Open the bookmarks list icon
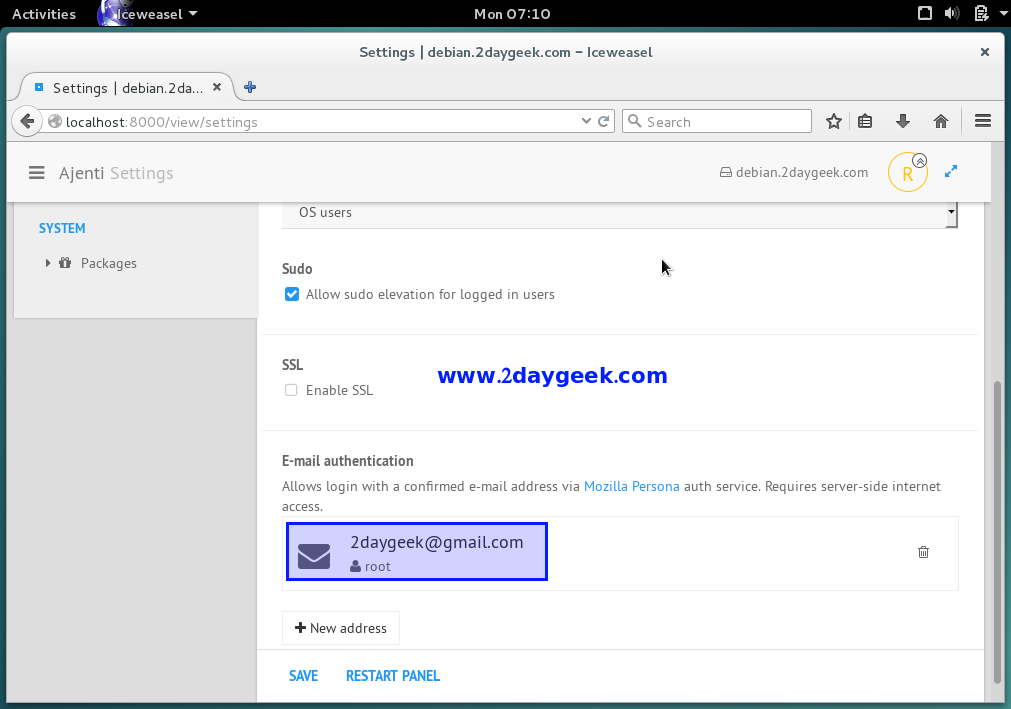The height and width of the screenshot is (709, 1011). (865, 121)
